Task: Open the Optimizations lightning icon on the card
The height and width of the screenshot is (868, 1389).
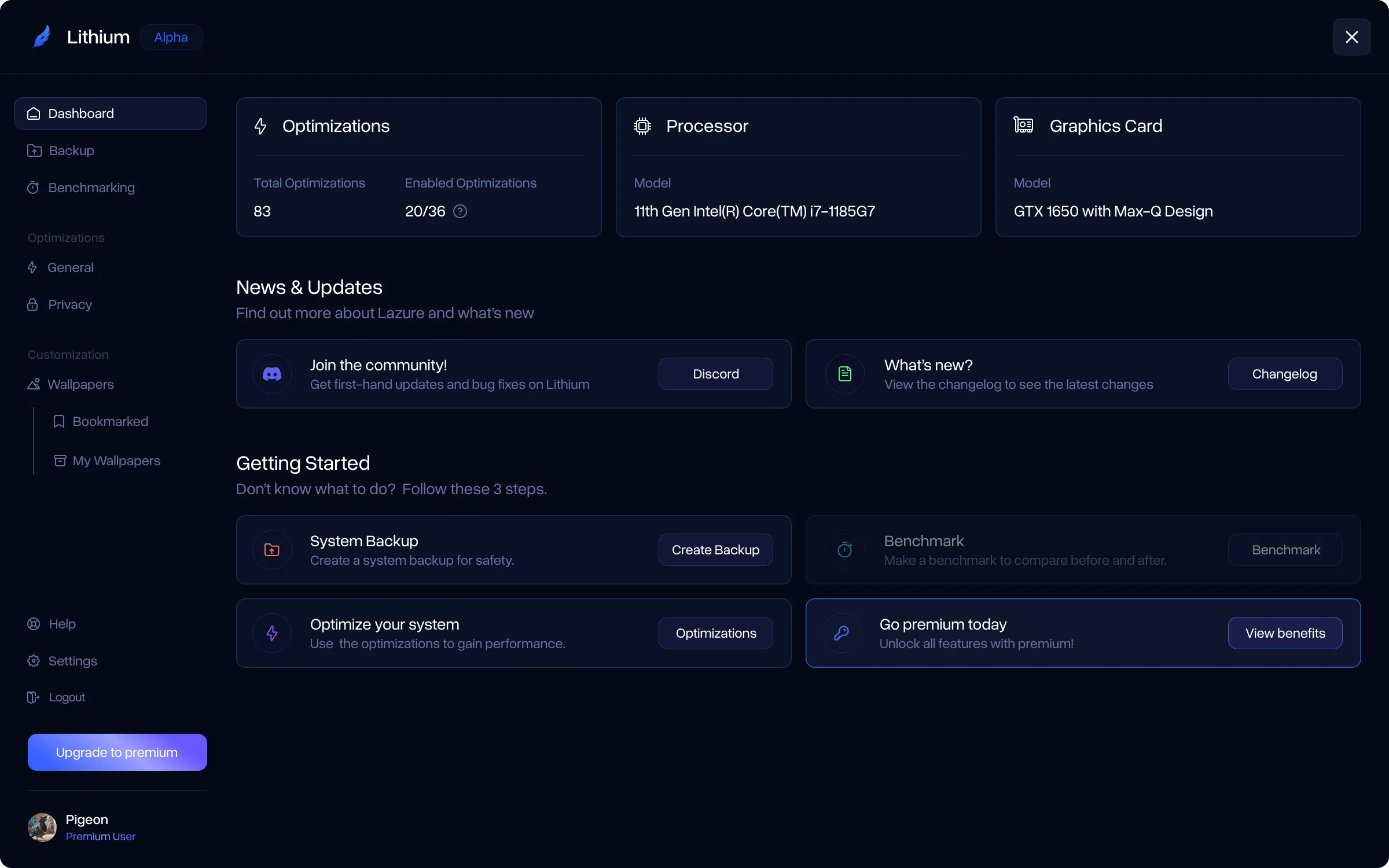Action: tap(260, 126)
